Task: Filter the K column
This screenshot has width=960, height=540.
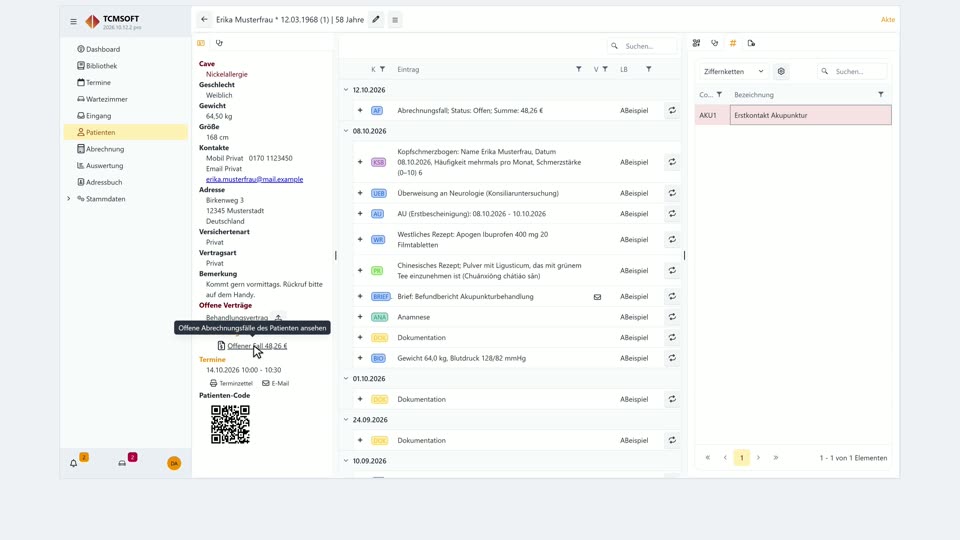Action: point(383,69)
